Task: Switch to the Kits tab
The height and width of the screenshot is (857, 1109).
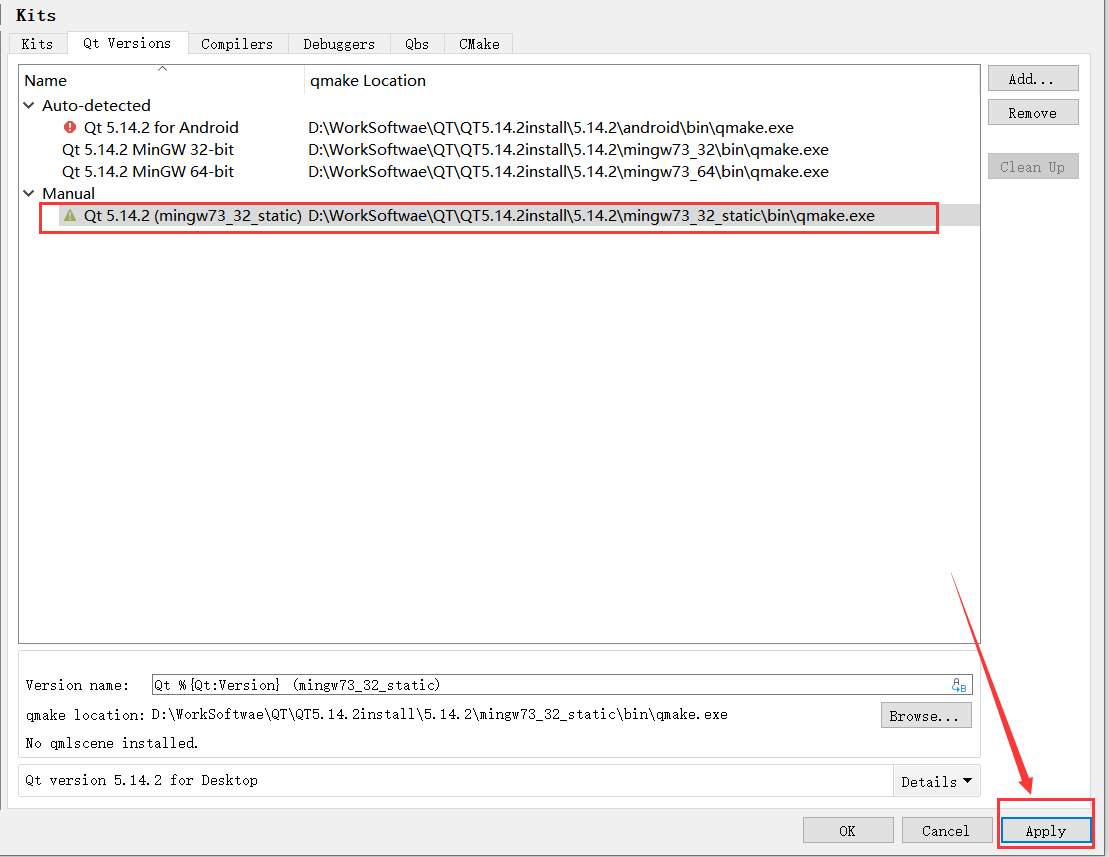Action: (37, 43)
